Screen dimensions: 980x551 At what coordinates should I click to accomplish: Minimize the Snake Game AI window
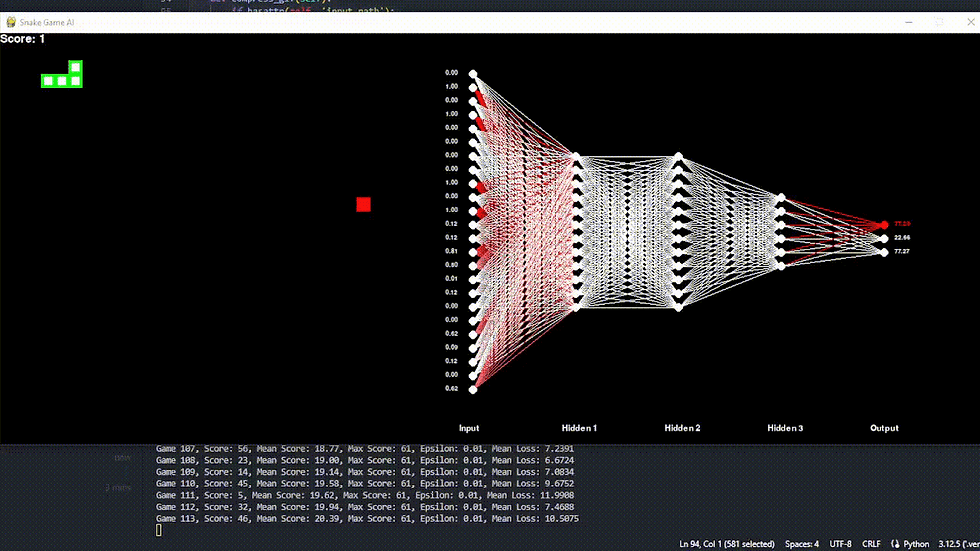(909, 22)
